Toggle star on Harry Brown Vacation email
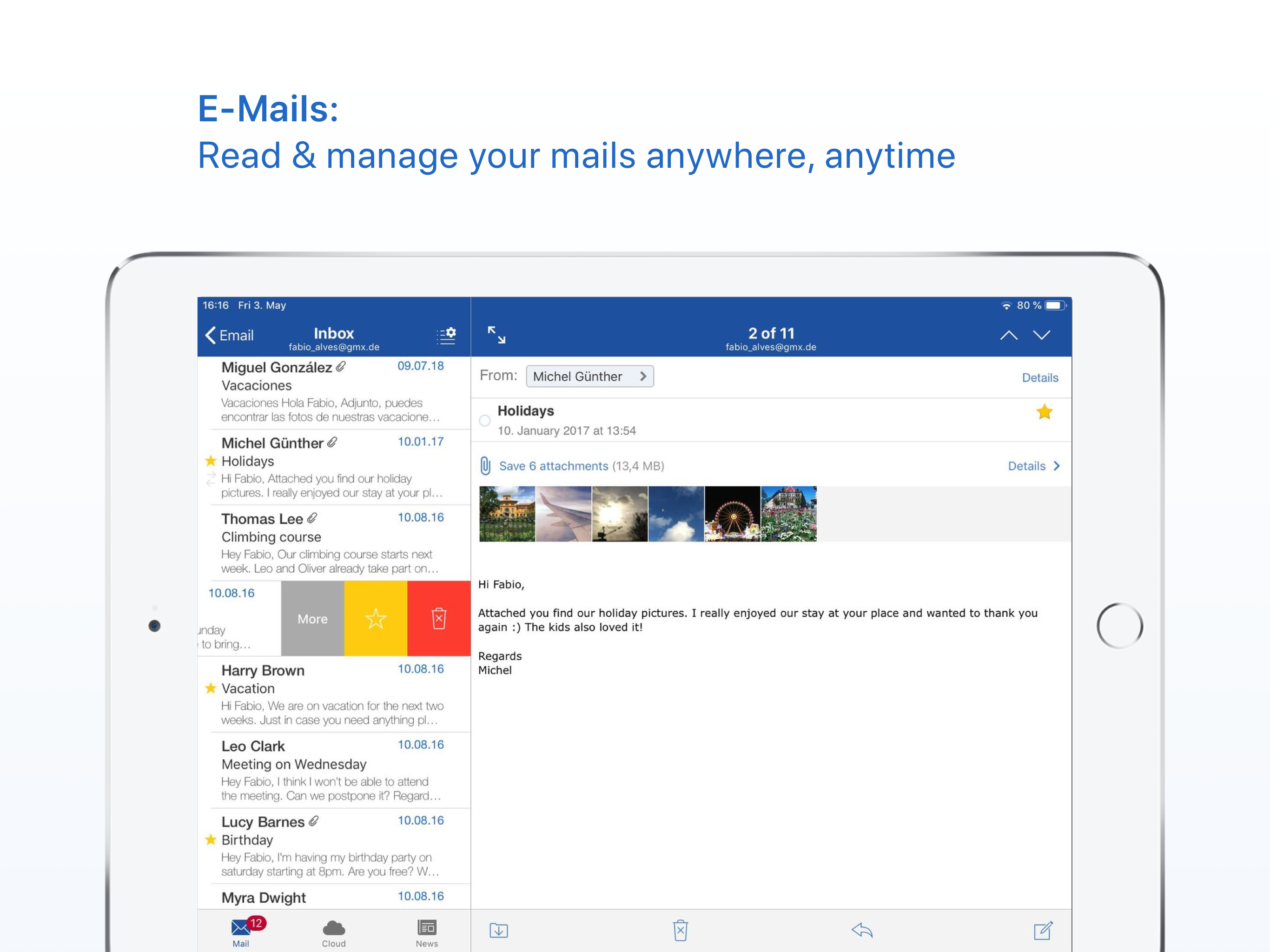Viewport: 1270px width, 952px height. (x=211, y=688)
